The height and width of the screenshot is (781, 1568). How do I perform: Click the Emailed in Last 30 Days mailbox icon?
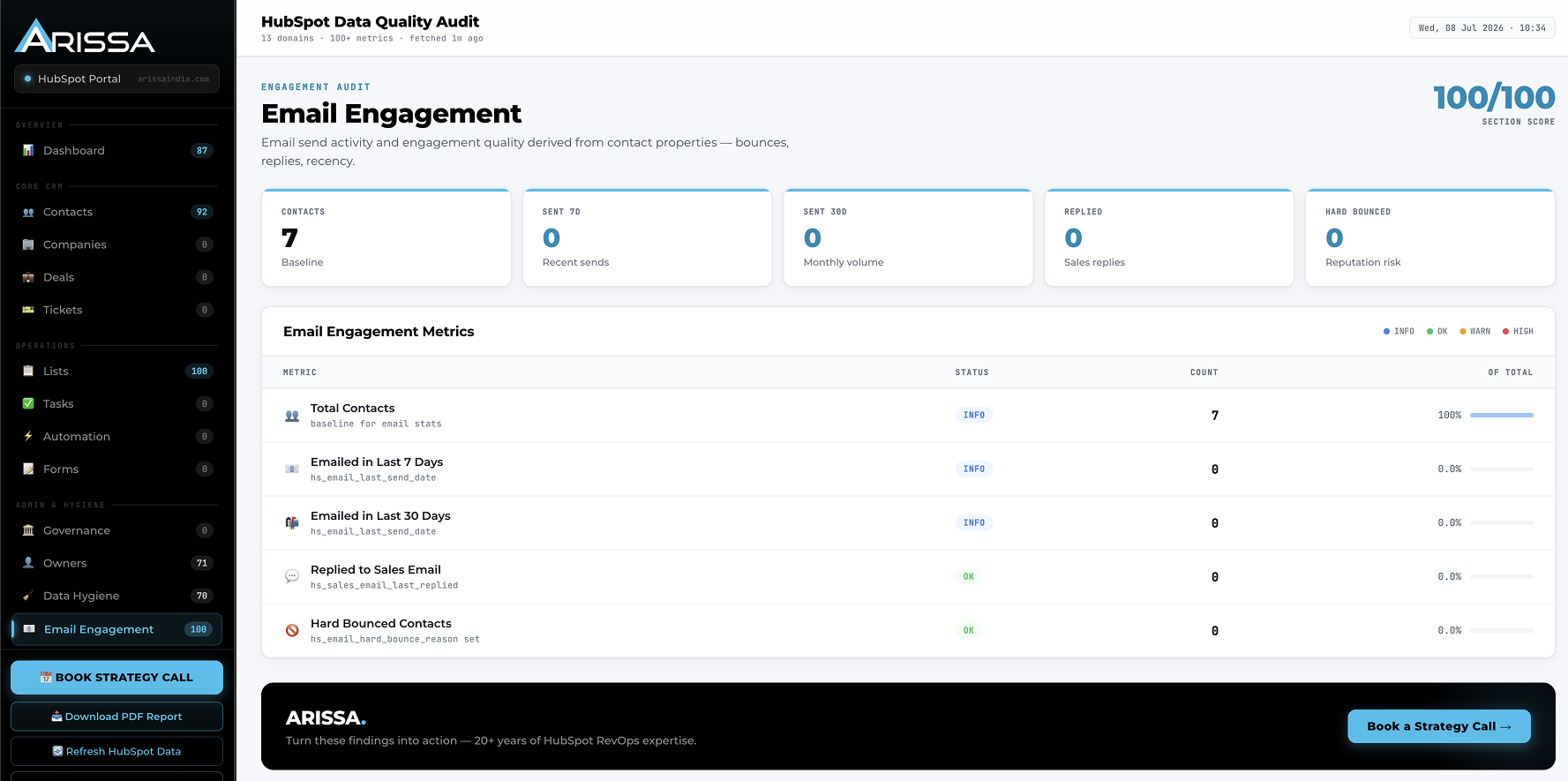coord(292,523)
